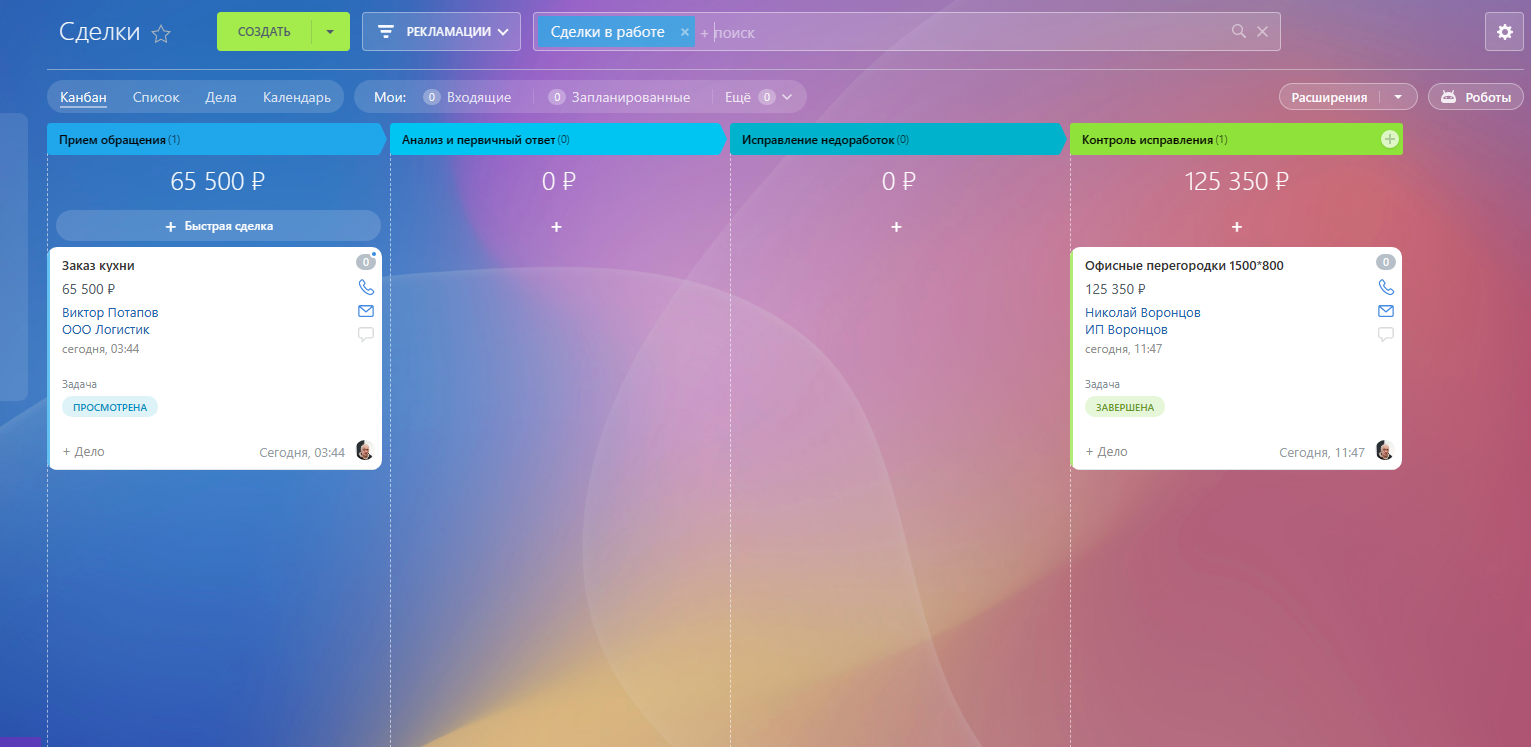Image resolution: width=1531 pixels, height=747 pixels.
Task: Open the Расширения dropdown arrow
Action: point(1398,97)
